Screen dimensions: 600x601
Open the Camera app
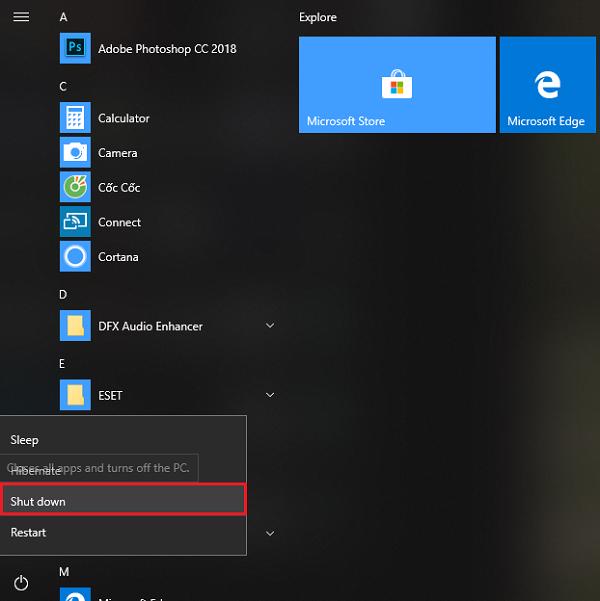click(117, 153)
